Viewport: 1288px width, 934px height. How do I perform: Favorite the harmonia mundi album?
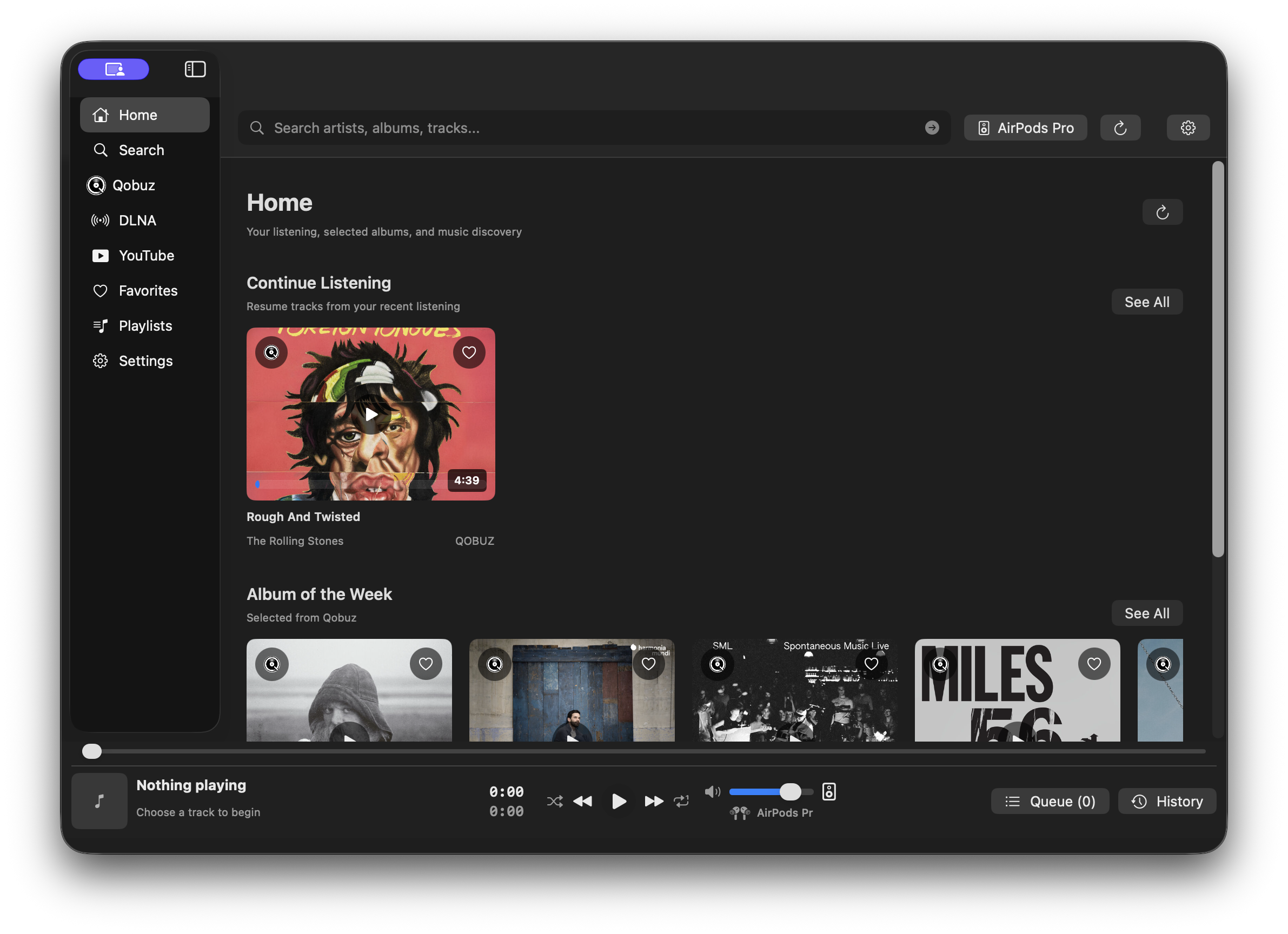click(648, 664)
